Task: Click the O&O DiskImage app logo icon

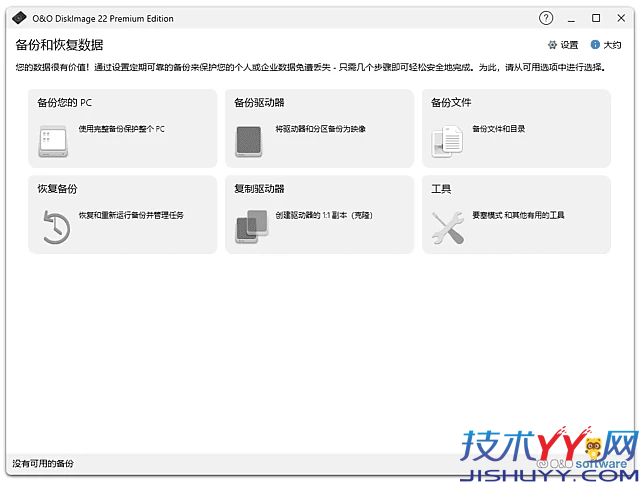Action: pyautogui.click(x=19, y=18)
